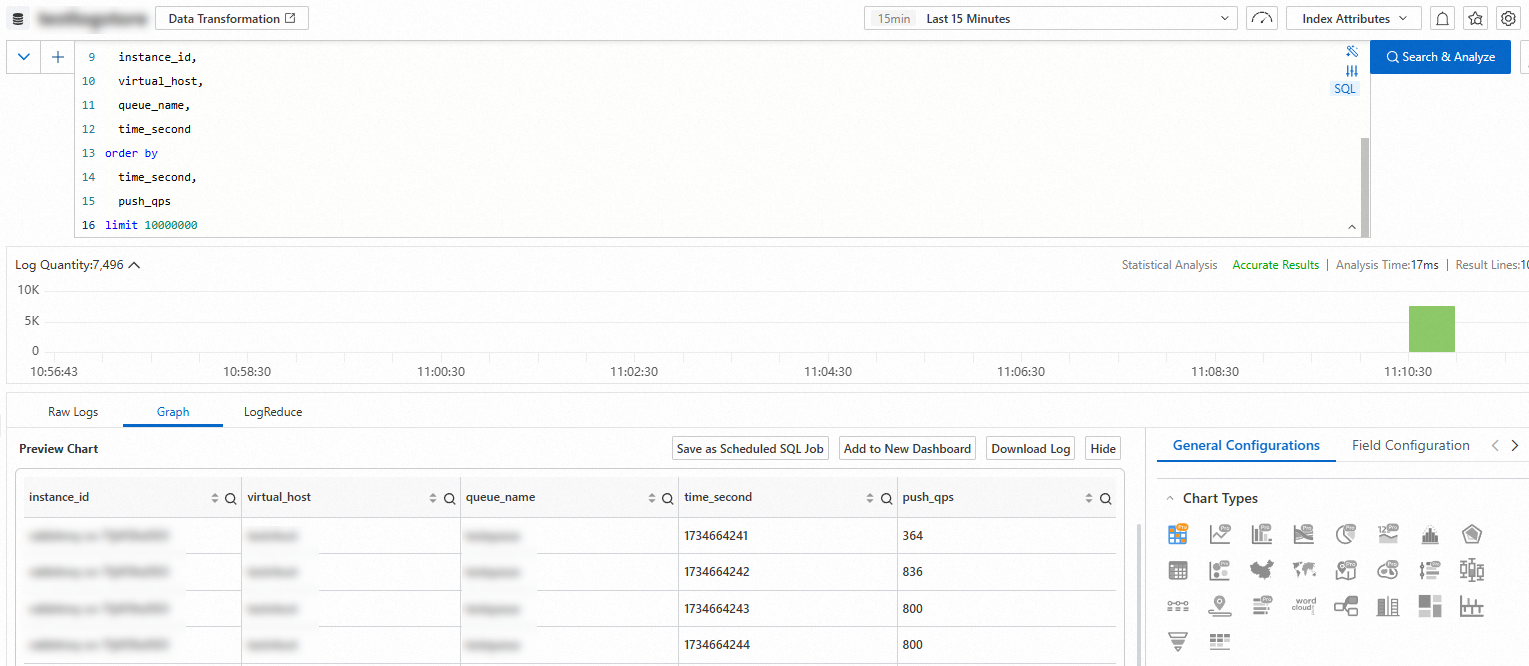Click the push_qps value 836
Viewport: 1529px width, 666px height.
click(x=912, y=572)
